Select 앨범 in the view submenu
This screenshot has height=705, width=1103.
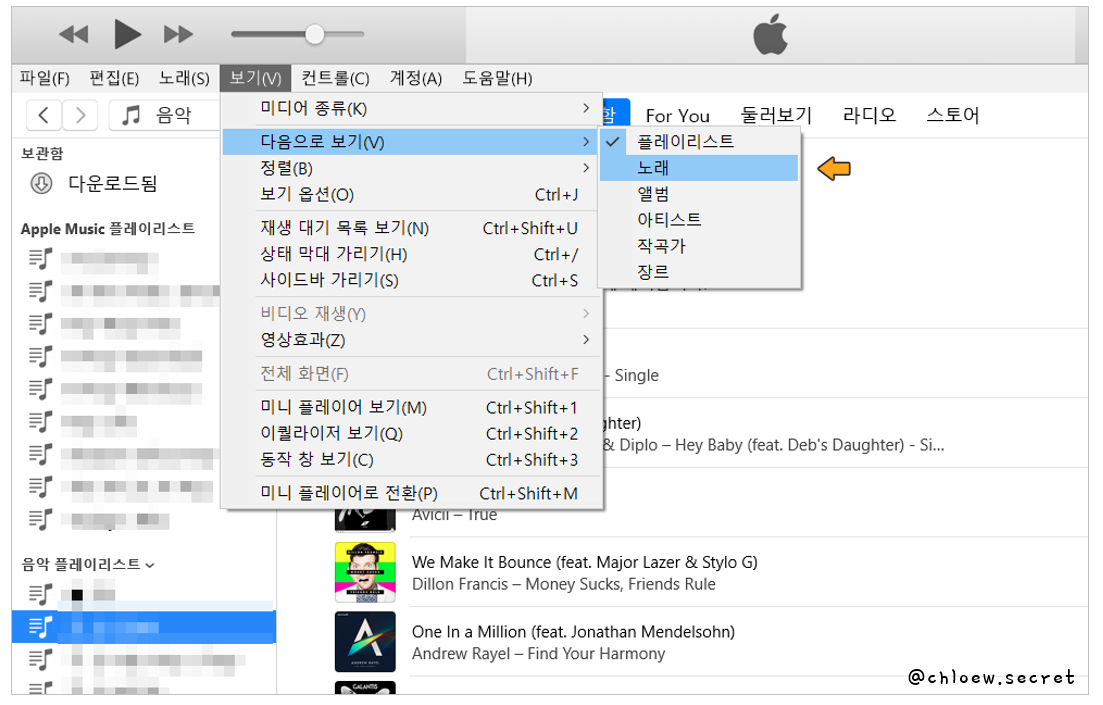tap(699, 194)
